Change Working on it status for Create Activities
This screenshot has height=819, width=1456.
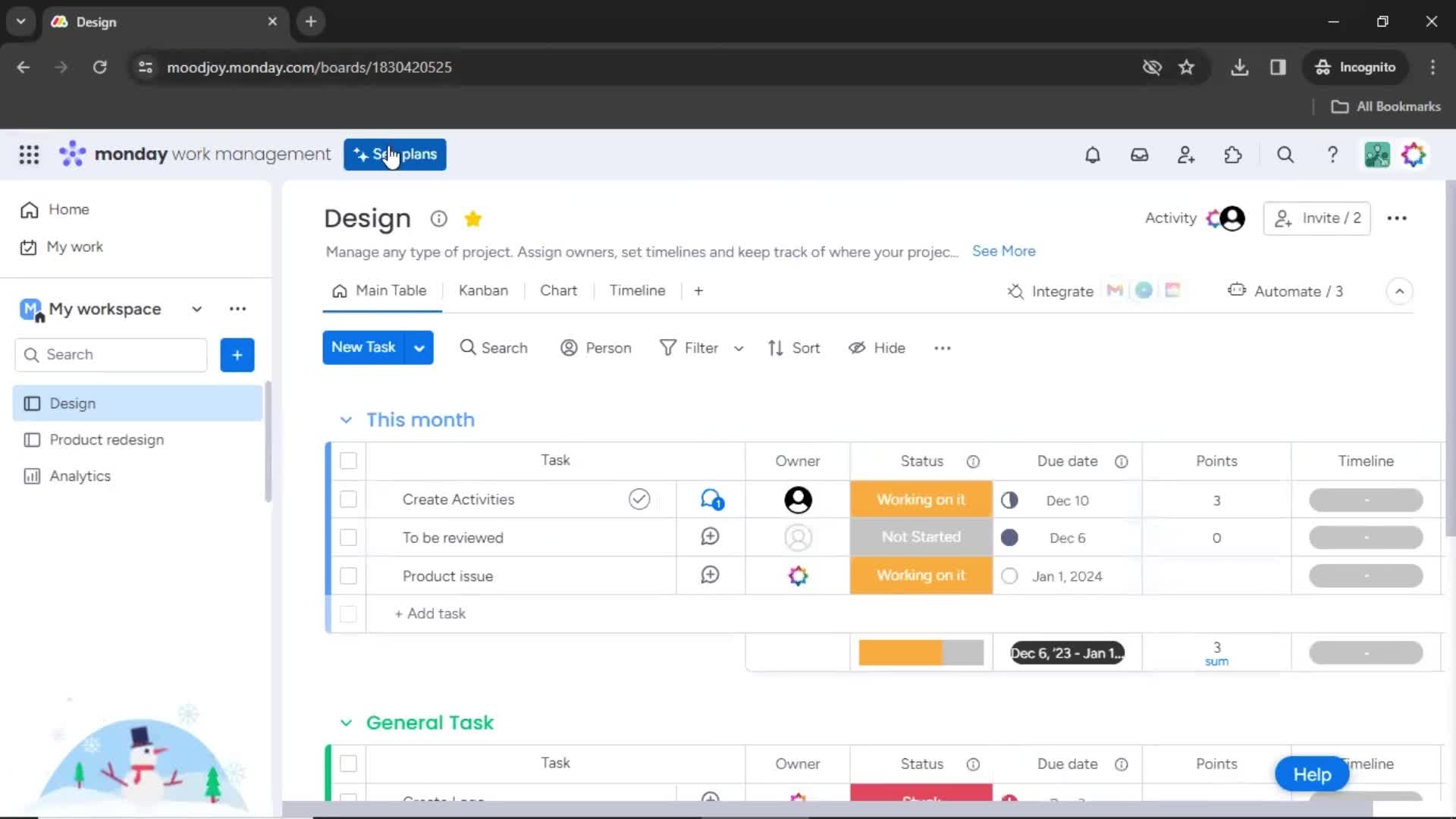(x=921, y=500)
